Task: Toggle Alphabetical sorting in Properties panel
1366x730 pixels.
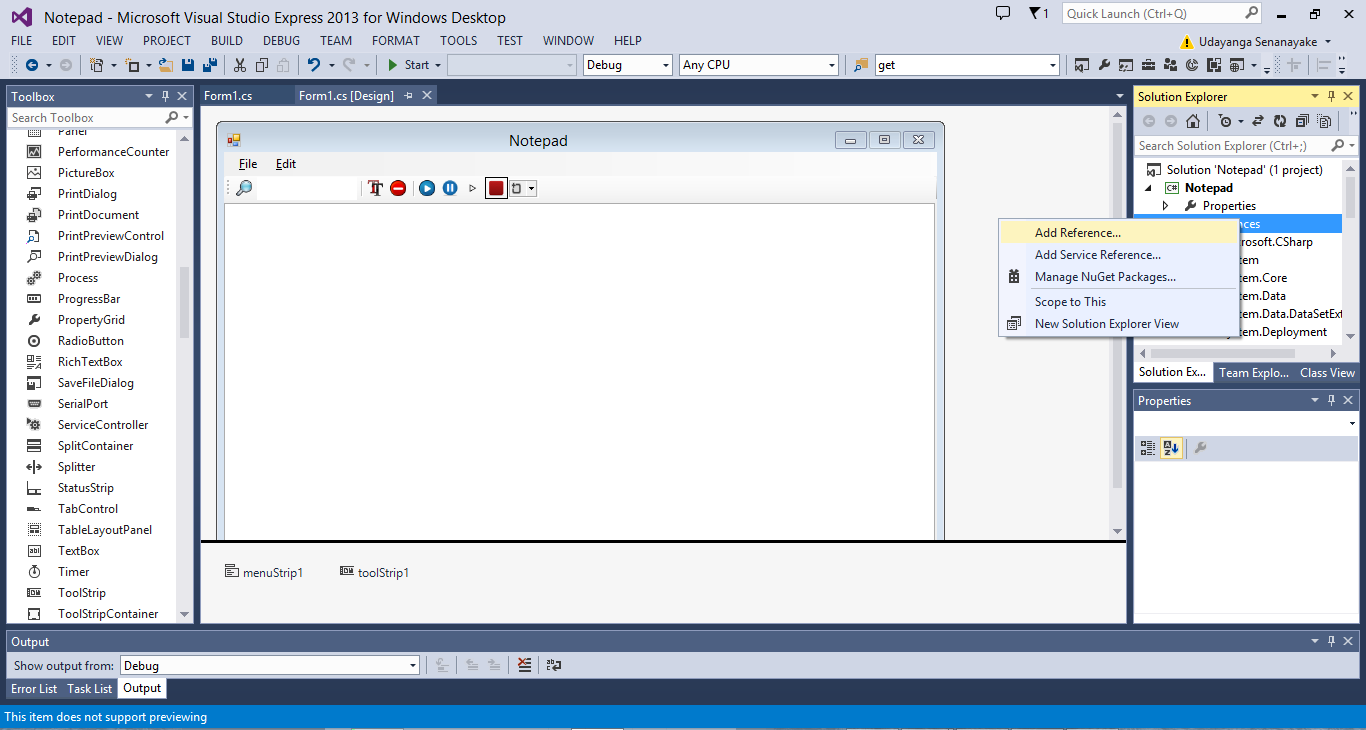Action: tap(1171, 448)
